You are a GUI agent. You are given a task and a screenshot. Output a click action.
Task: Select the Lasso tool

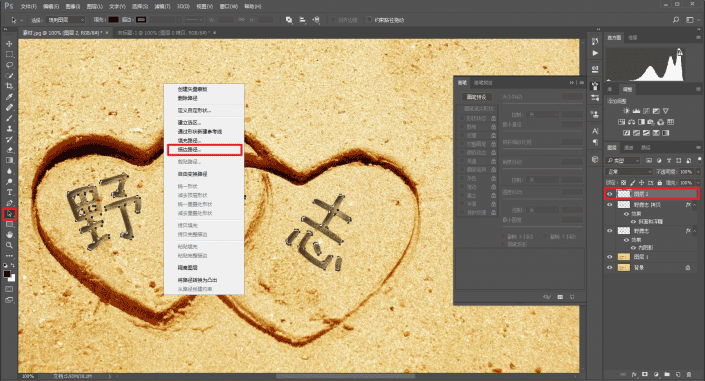(x=9, y=65)
